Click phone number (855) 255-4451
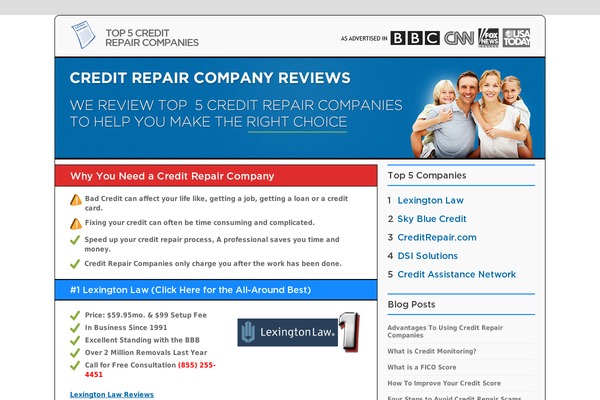This screenshot has width=600, height=400. tap(150, 370)
